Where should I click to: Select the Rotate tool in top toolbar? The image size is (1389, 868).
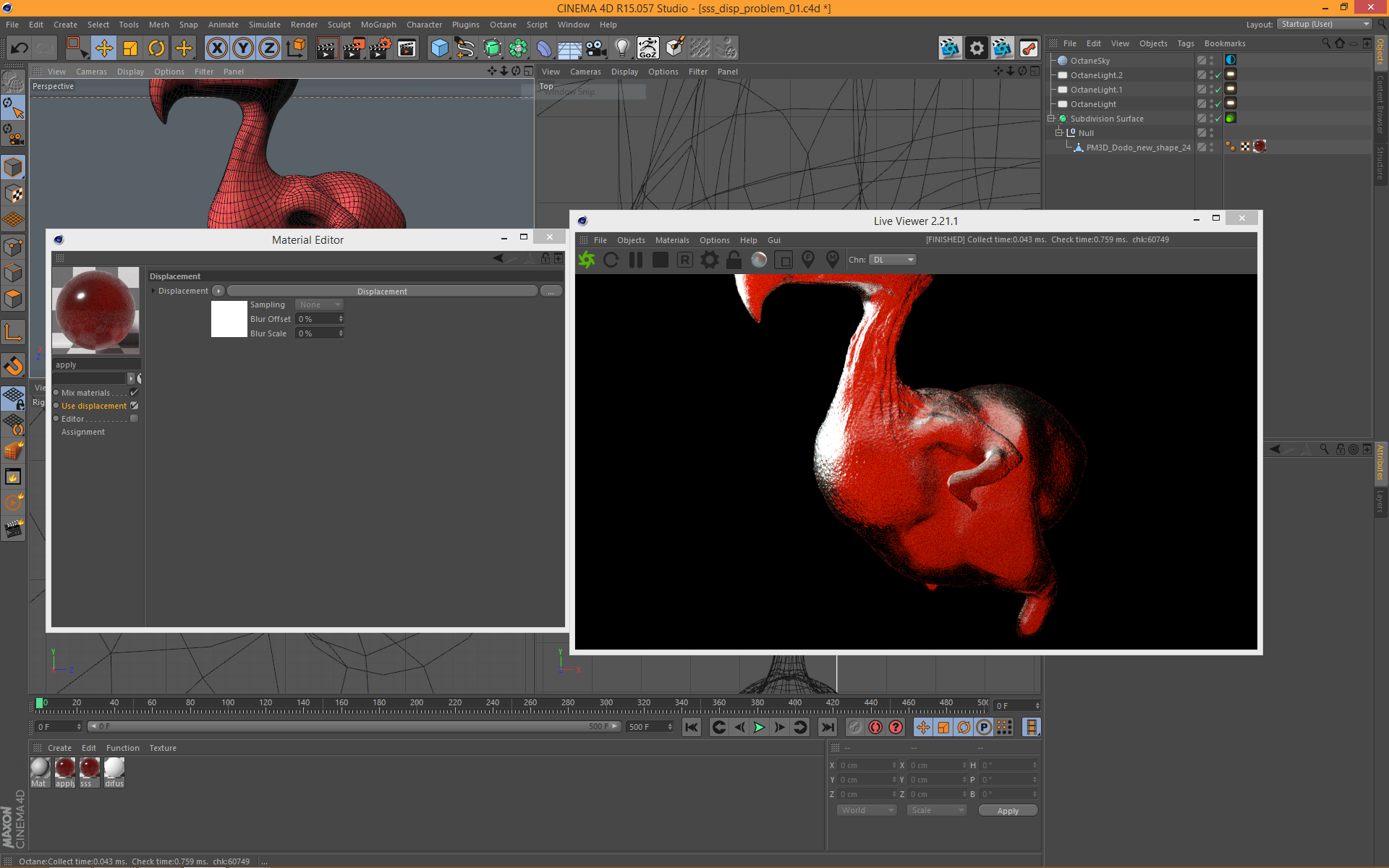pyautogui.click(x=156, y=48)
